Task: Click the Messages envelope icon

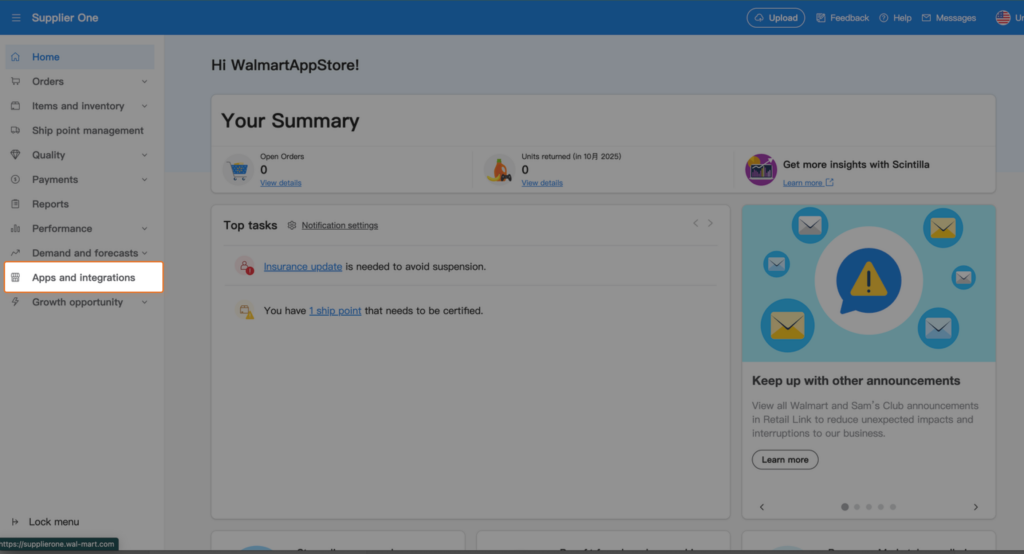Action: (x=926, y=18)
